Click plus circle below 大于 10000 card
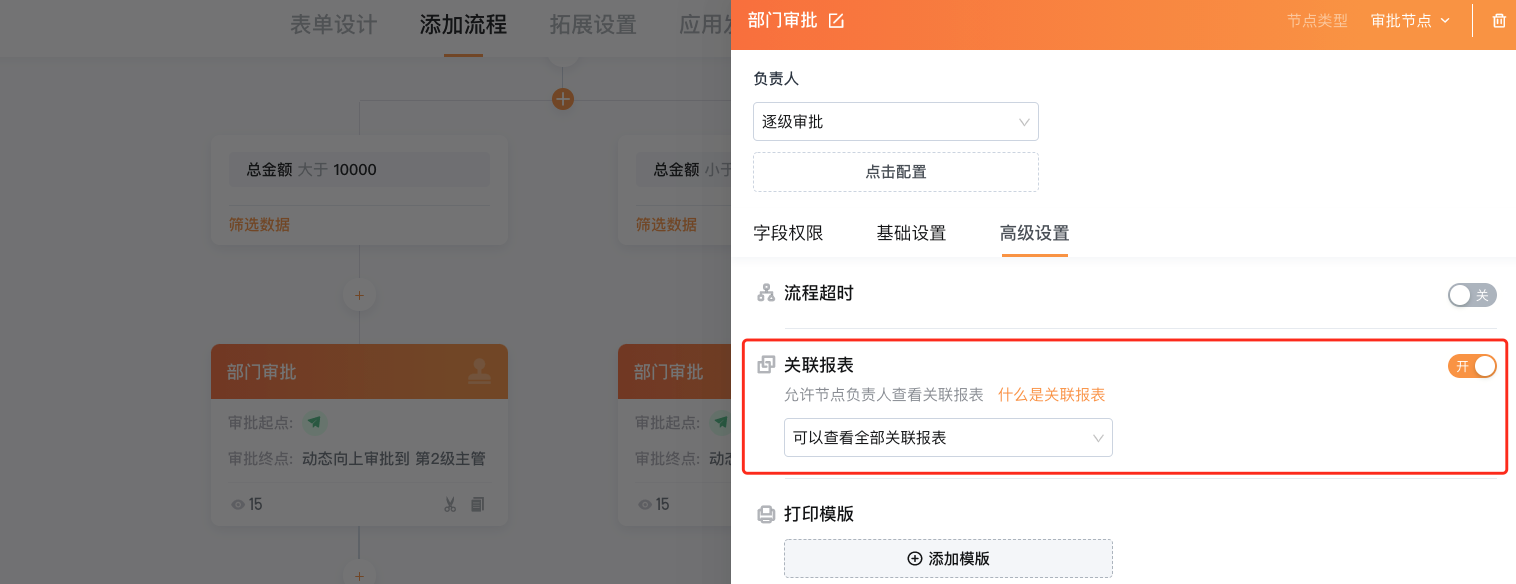Viewport: 1516px width, 584px height. (x=359, y=295)
